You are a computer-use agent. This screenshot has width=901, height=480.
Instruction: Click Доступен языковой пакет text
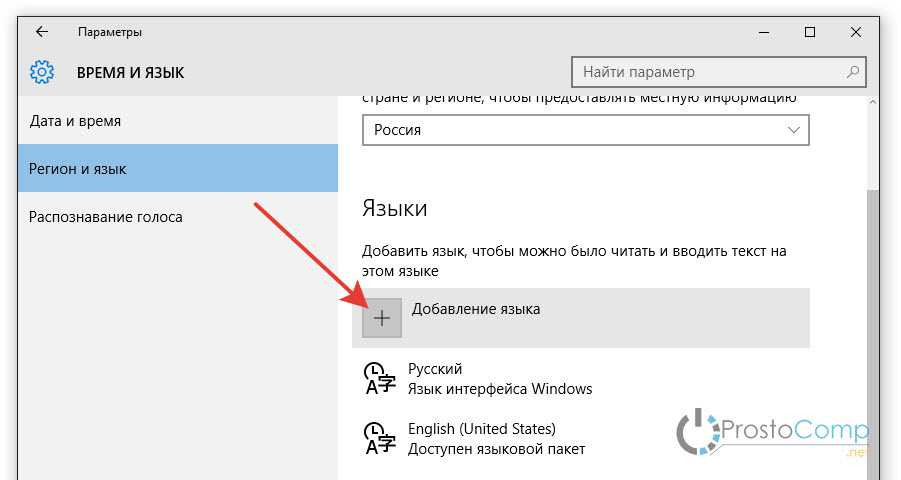point(496,449)
